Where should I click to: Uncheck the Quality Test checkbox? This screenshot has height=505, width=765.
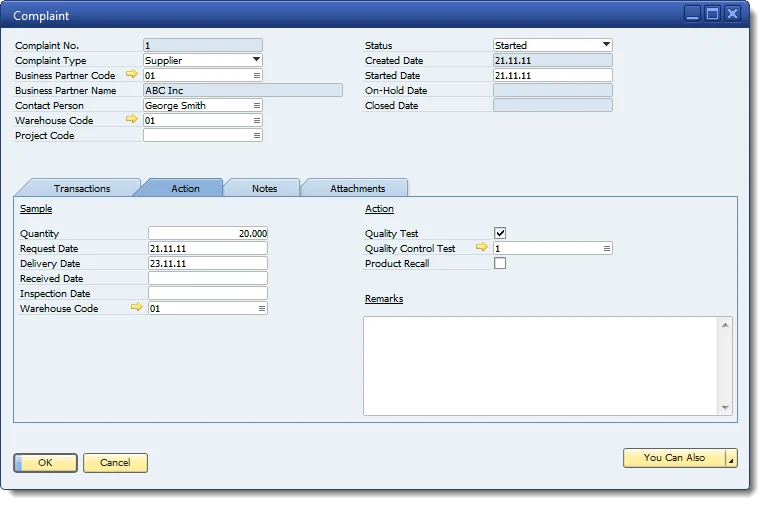(500, 233)
